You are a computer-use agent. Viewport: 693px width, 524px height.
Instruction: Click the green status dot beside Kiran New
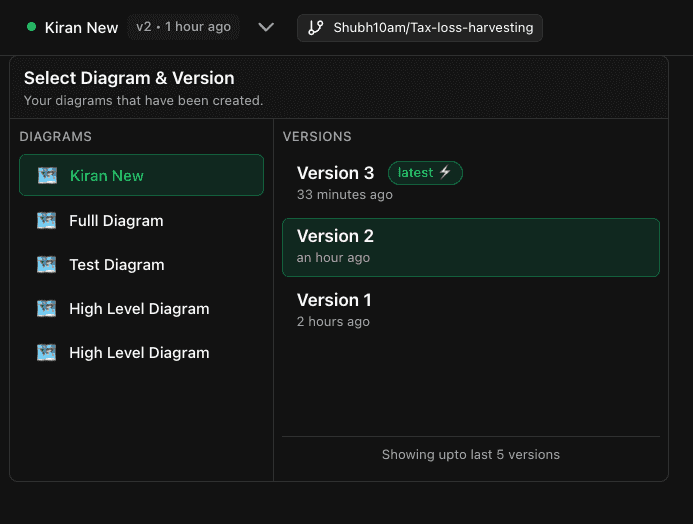tap(32, 27)
